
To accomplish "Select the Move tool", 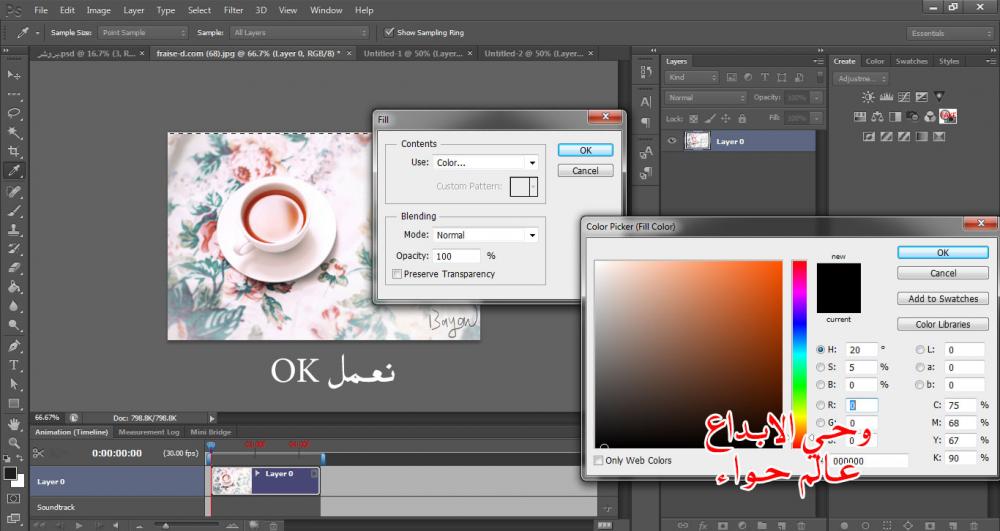I will [14, 75].
